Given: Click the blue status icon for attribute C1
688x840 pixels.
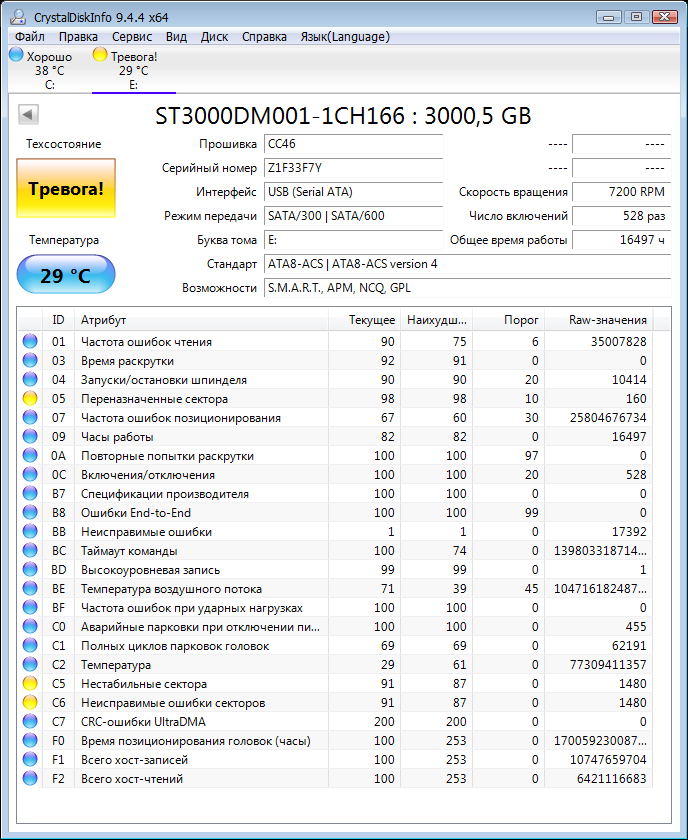Looking at the screenshot, I should pos(30,646).
